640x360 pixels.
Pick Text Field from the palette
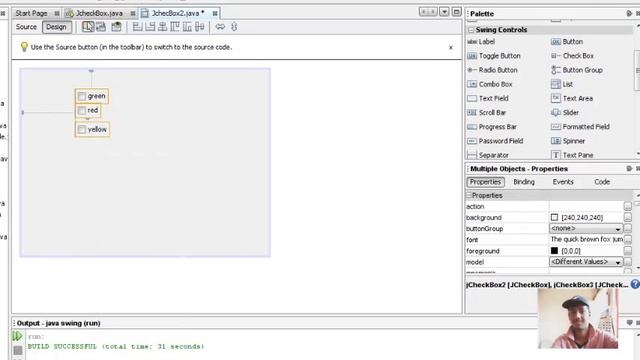(x=488, y=98)
